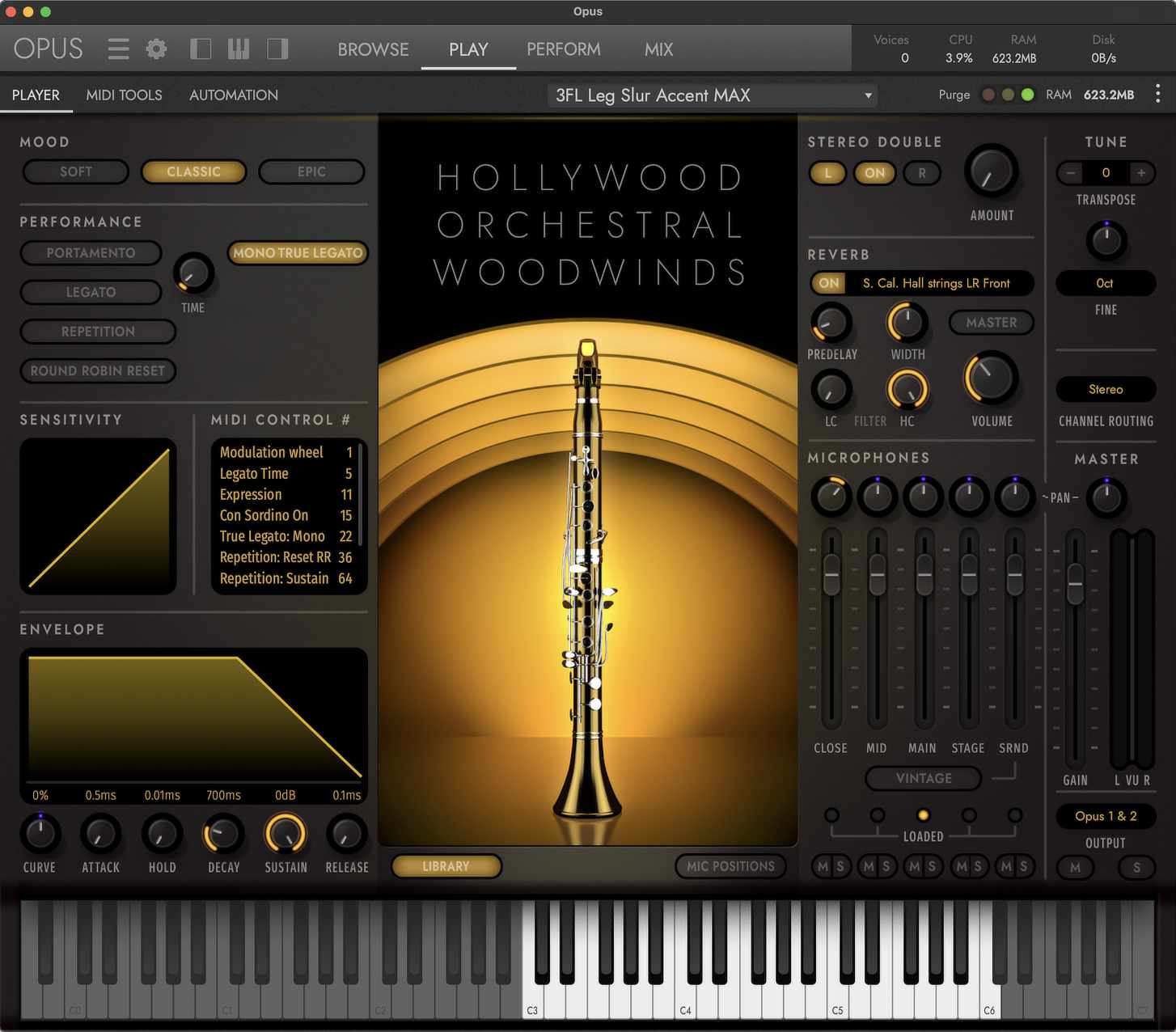Viewport: 1176px width, 1032px height.
Task: Click the Stereo Double Amount knob
Action: pos(991,171)
